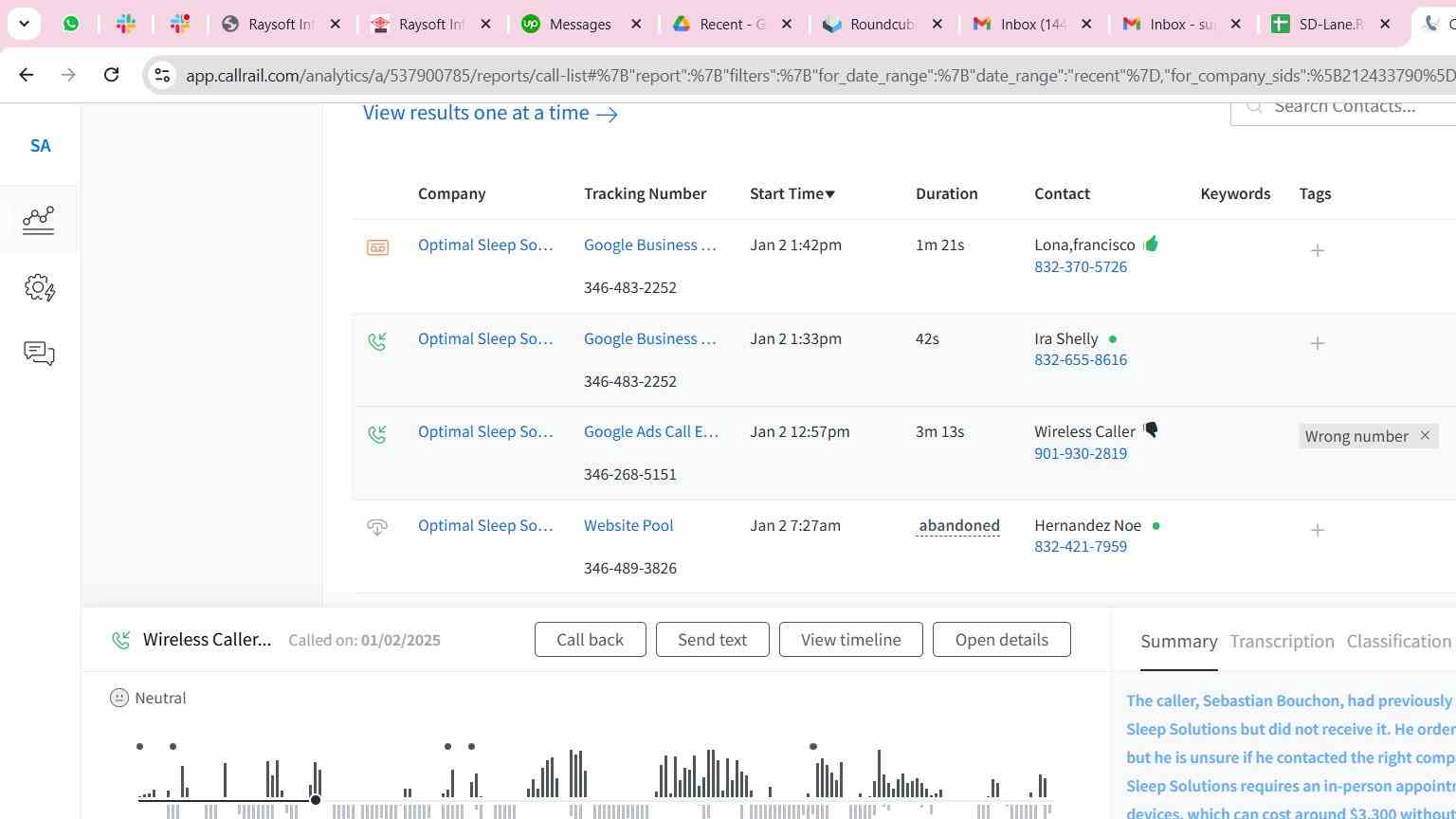
Task: Click phone number 832-421-7959
Action: click(x=1081, y=547)
